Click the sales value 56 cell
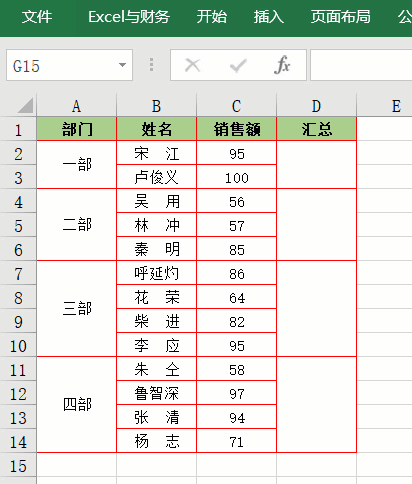Image resolution: width=412 pixels, height=484 pixels. [237, 201]
